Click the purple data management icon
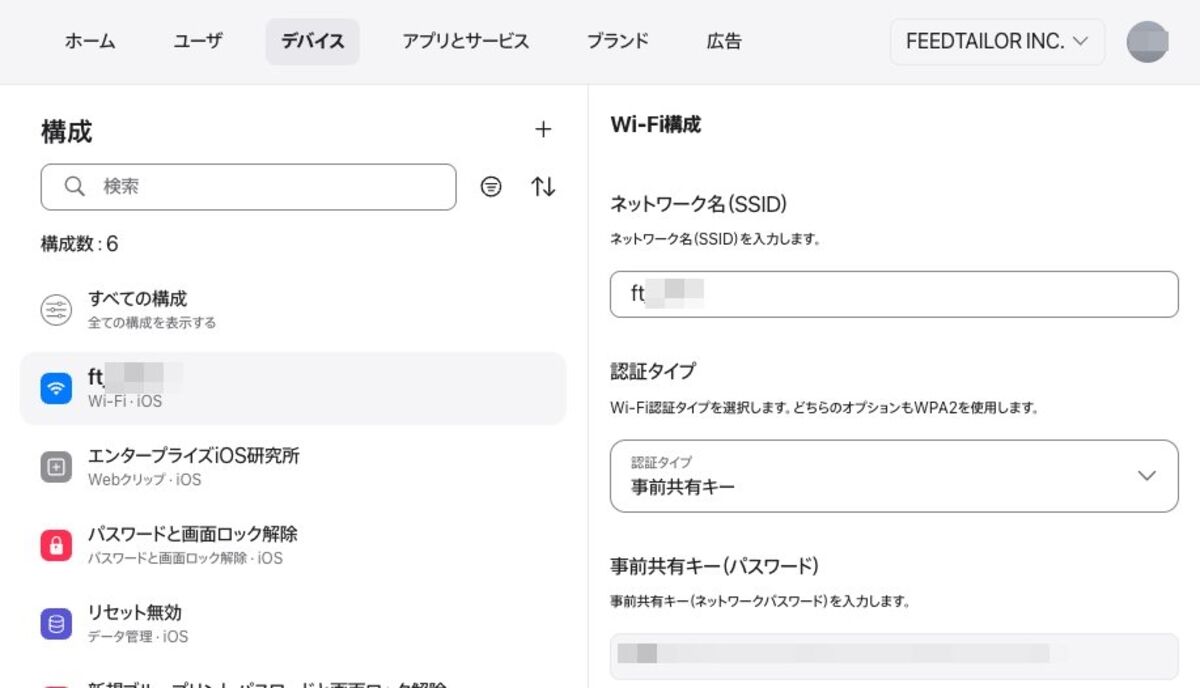 (56, 624)
